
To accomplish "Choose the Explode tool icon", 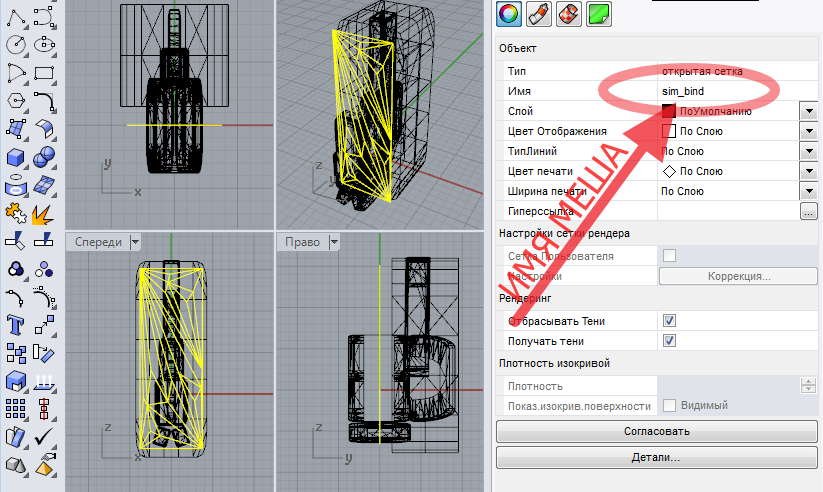I will [43, 214].
